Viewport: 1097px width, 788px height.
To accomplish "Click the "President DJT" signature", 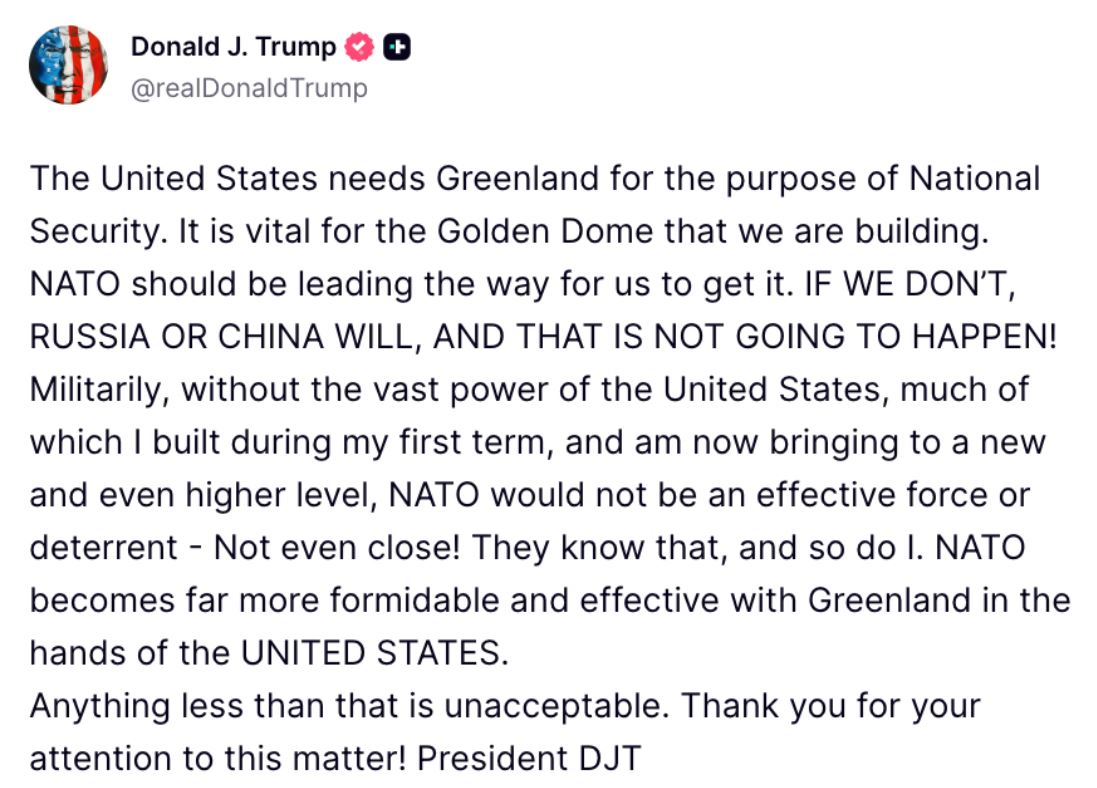I will coord(528,758).
